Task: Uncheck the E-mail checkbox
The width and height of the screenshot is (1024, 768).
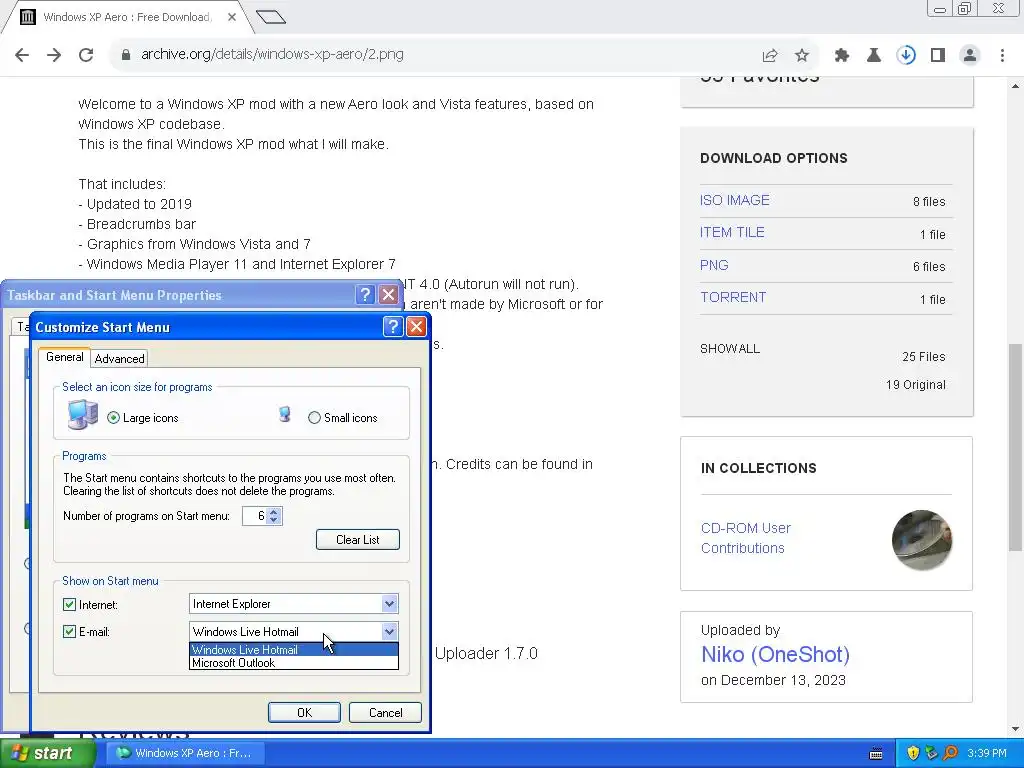Action: (69, 632)
